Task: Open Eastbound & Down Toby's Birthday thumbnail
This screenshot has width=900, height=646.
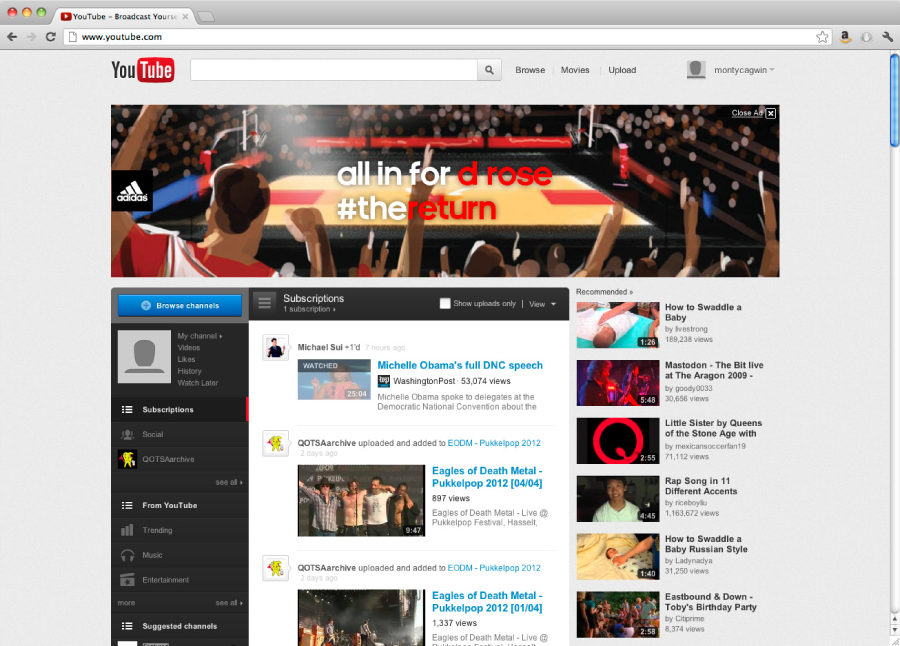Action: [618, 614]
